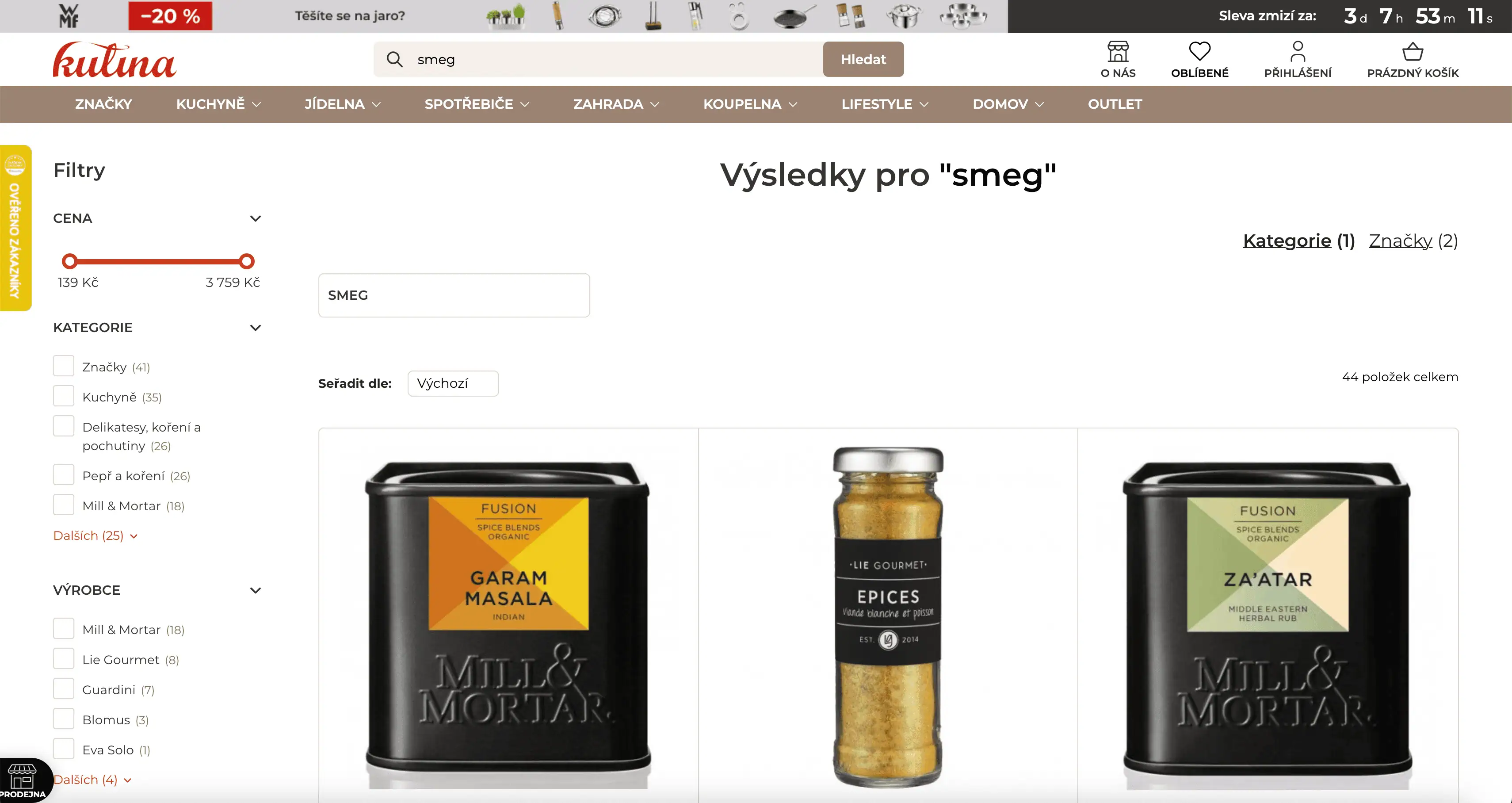Go to the OUTLET menu item
Screen dimensions: 1512x803
click(x=1115, y=104)
